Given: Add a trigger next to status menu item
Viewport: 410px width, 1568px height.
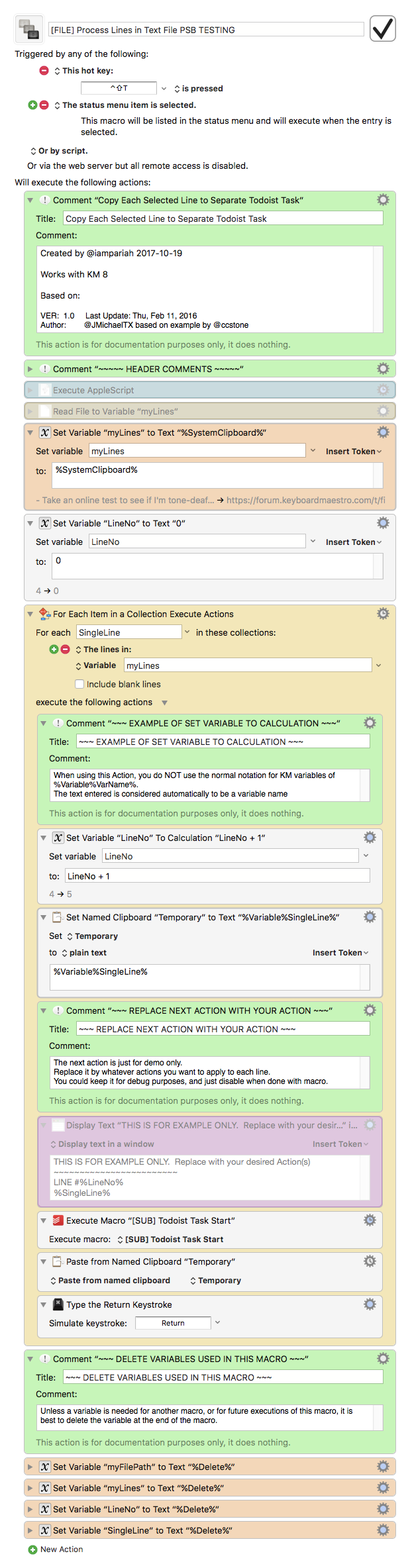Looking at the screenshot, I should tap(32, 105).
